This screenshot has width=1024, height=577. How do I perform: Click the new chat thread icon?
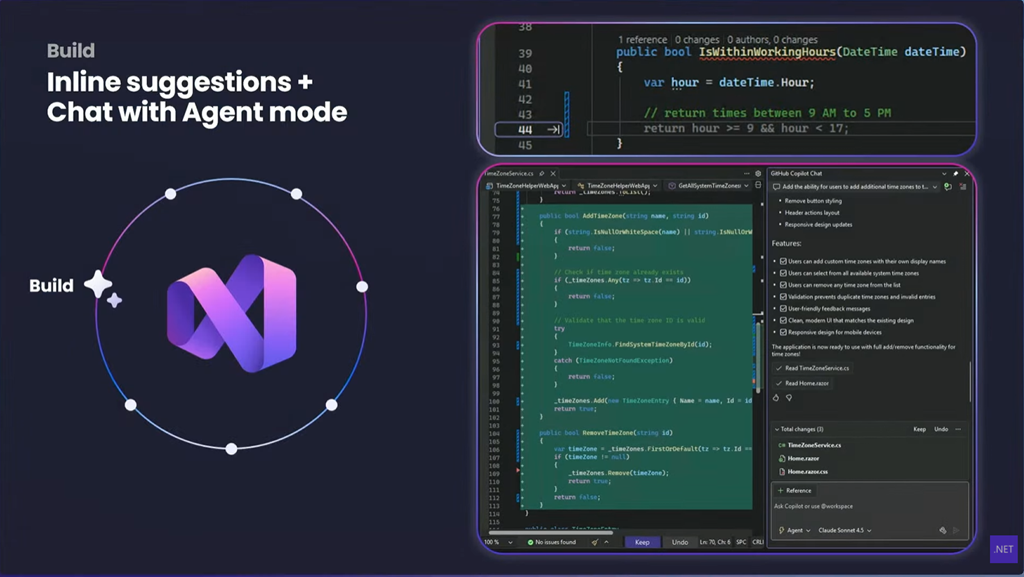[x=947, y=186]
